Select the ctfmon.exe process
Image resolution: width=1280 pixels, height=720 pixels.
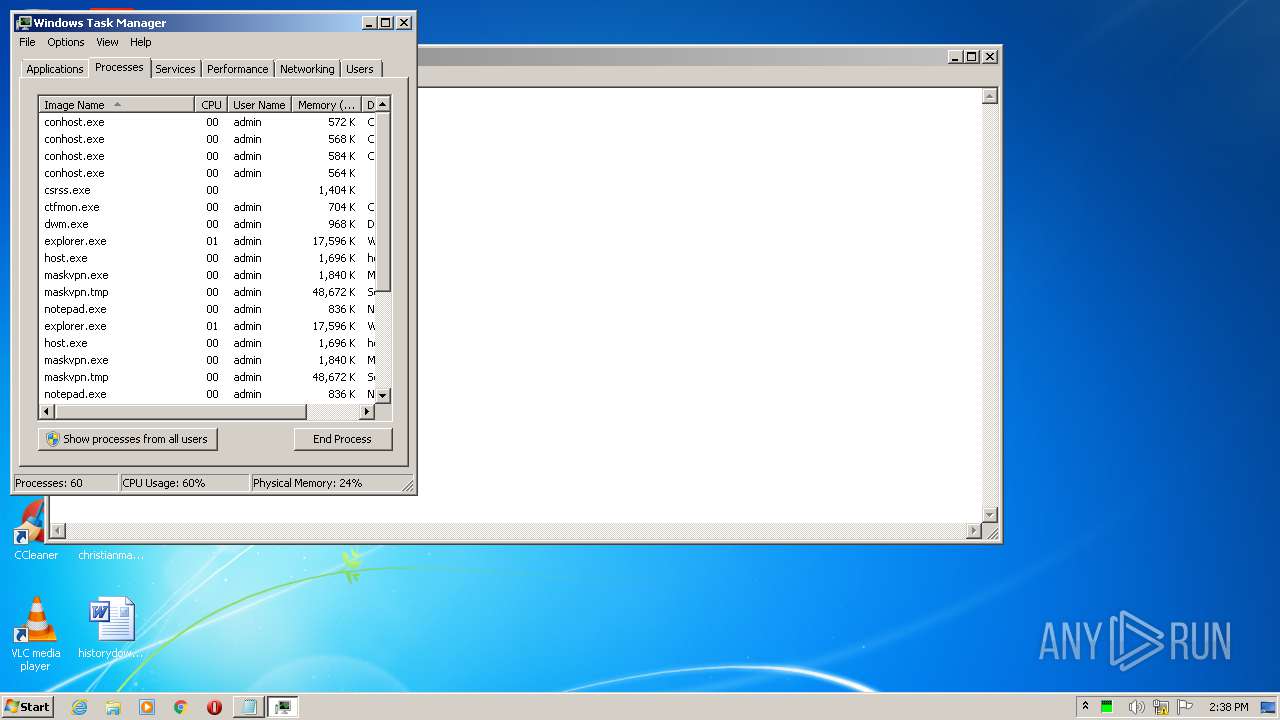click(207, 207)
